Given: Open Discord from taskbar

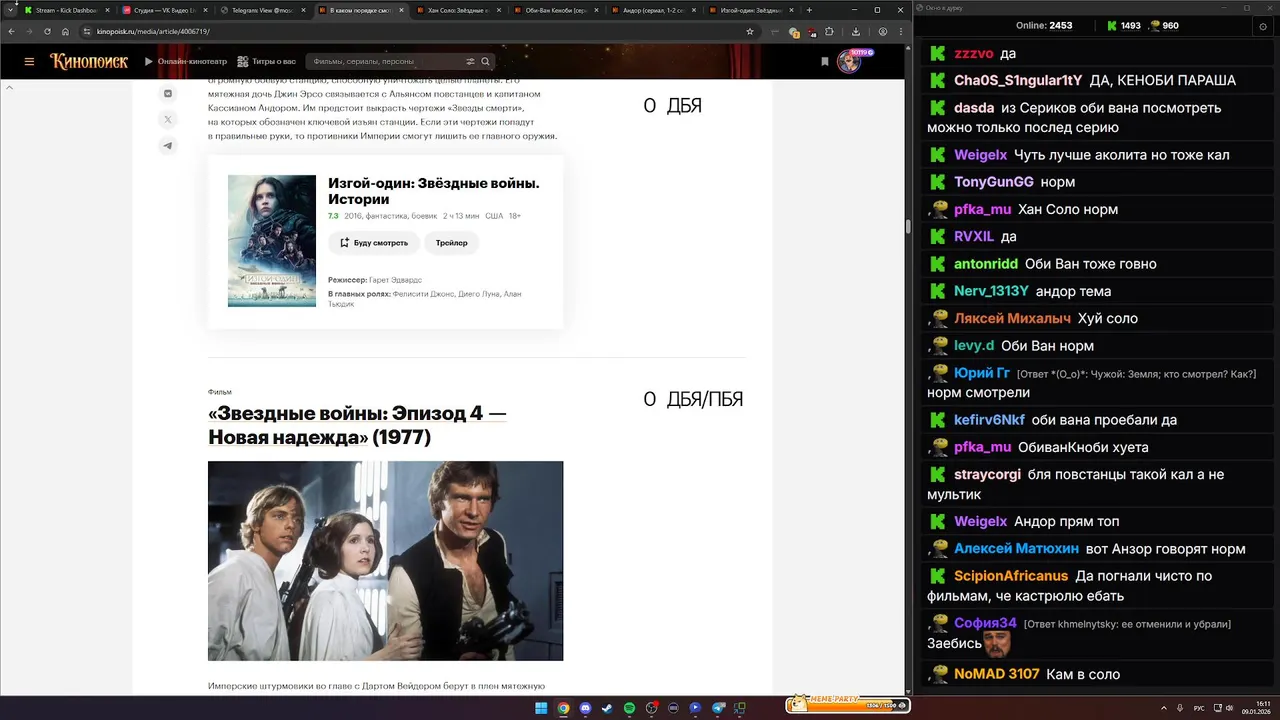Looking at the screenshot, I should coord(585,708).
